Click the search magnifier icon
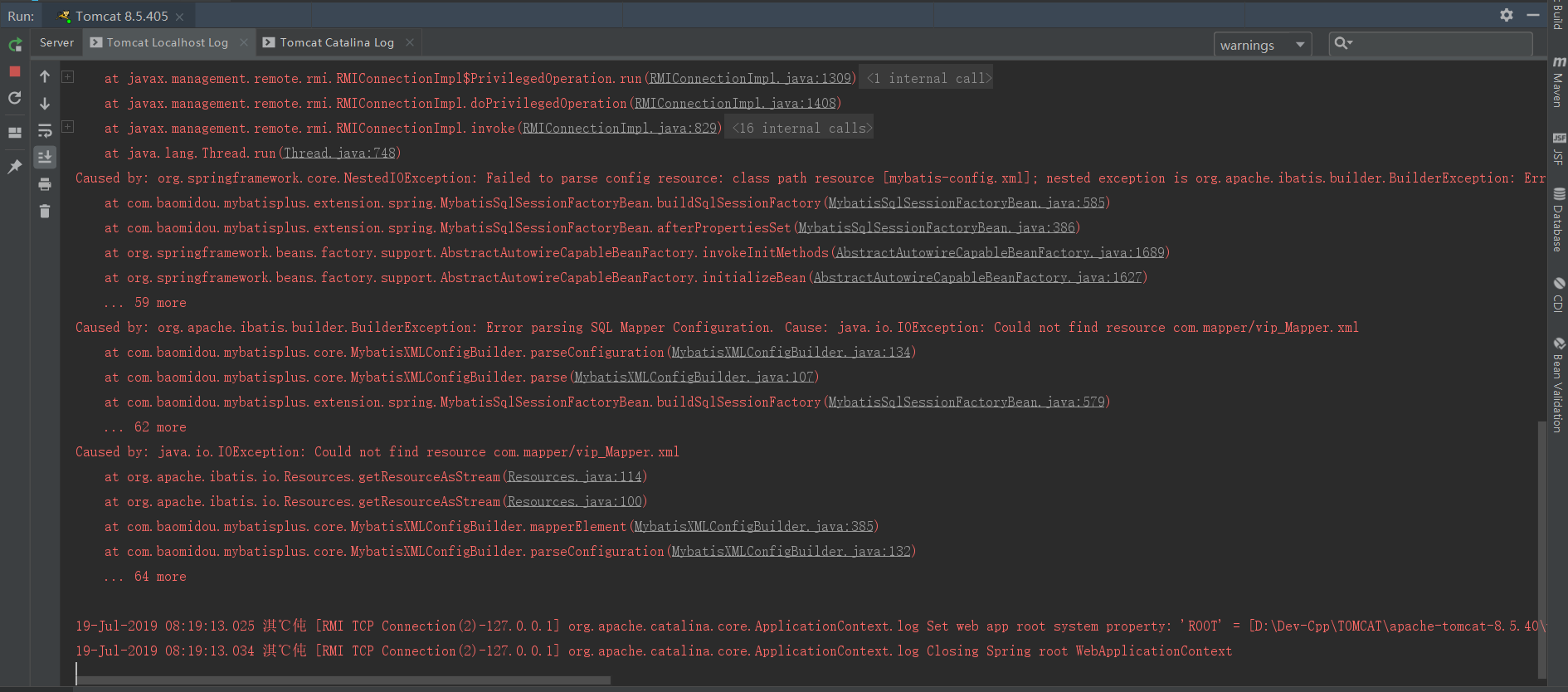Image resolution: width=1568 pixels, height=692 pixels. [1342, 43]
